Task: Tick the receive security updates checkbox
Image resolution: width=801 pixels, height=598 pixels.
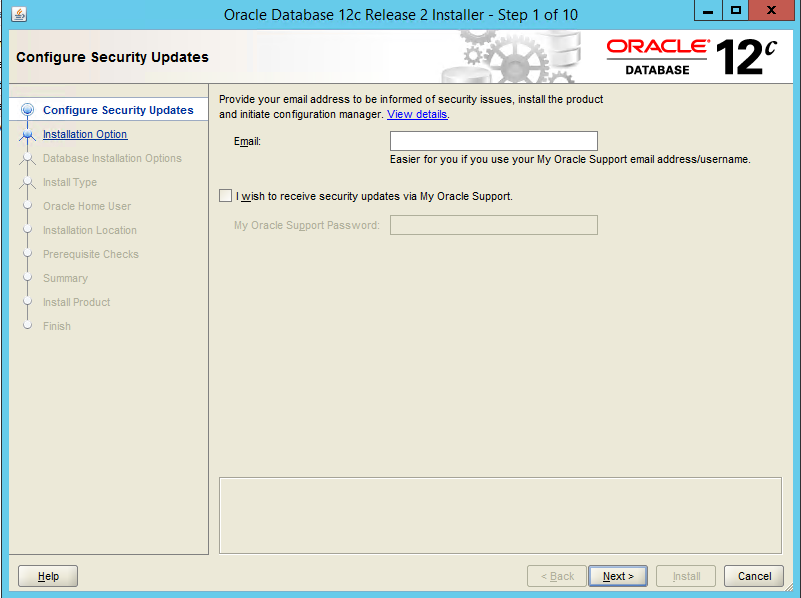Action: (225, 196)
